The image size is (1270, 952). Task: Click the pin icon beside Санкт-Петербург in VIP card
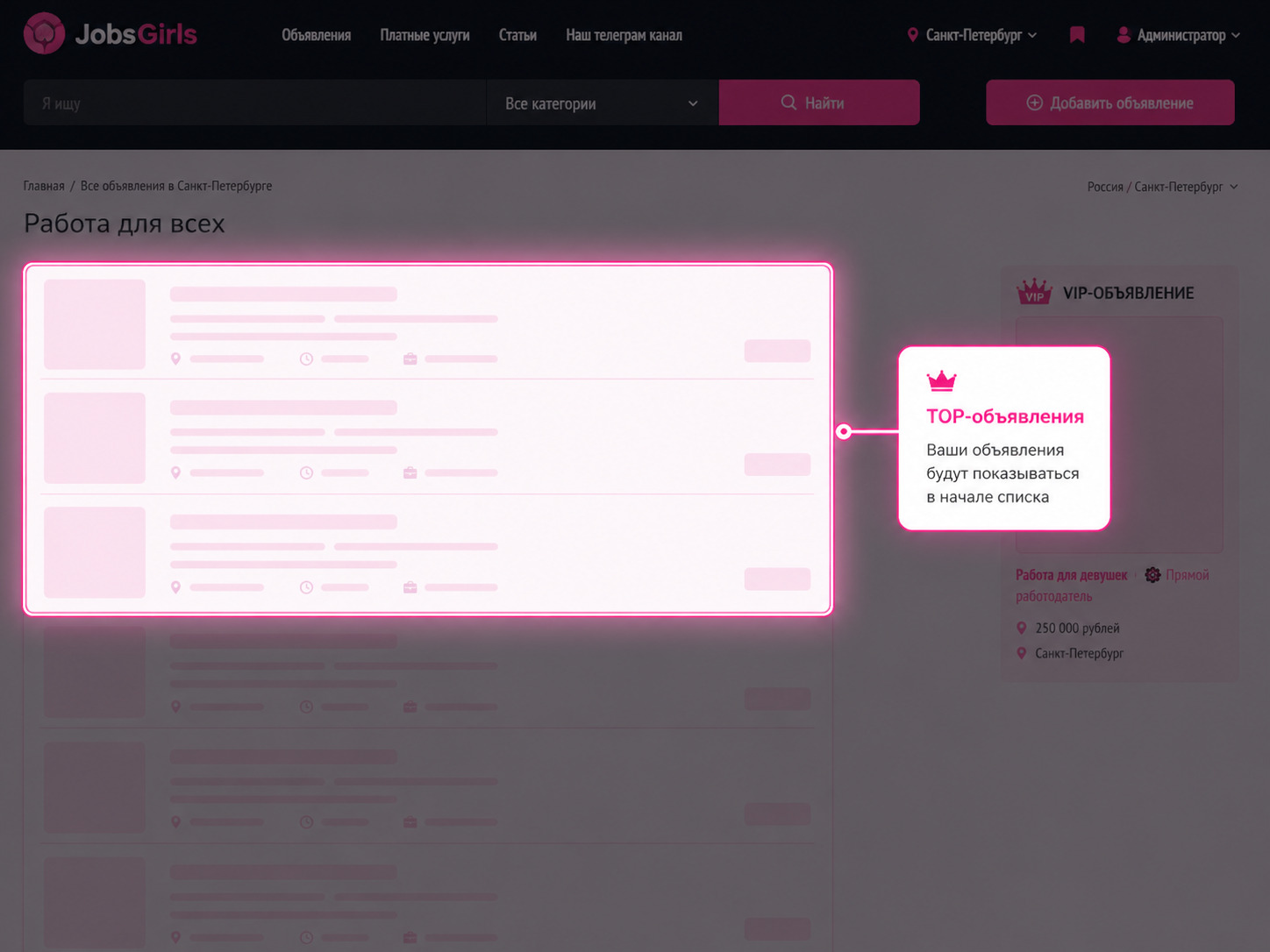pyautogui.click(x=1021, y=653)
